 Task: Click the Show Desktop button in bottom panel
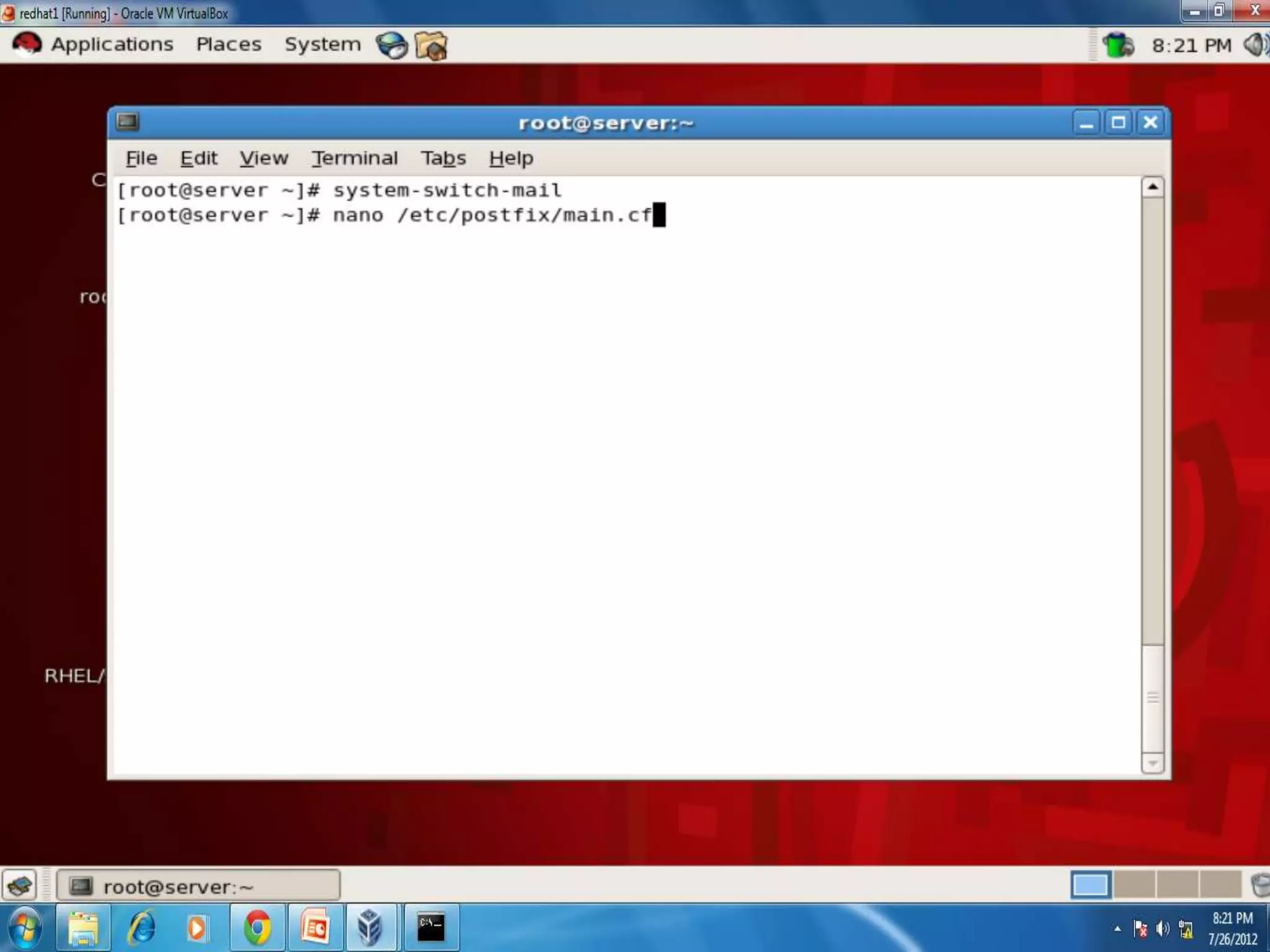point(20,885)
